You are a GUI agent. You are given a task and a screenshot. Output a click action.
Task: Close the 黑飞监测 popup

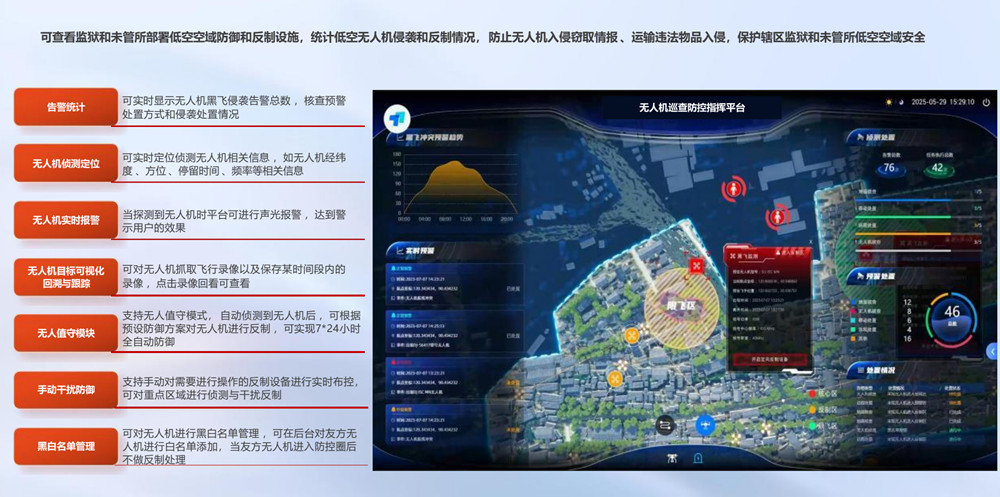[810, 242]
